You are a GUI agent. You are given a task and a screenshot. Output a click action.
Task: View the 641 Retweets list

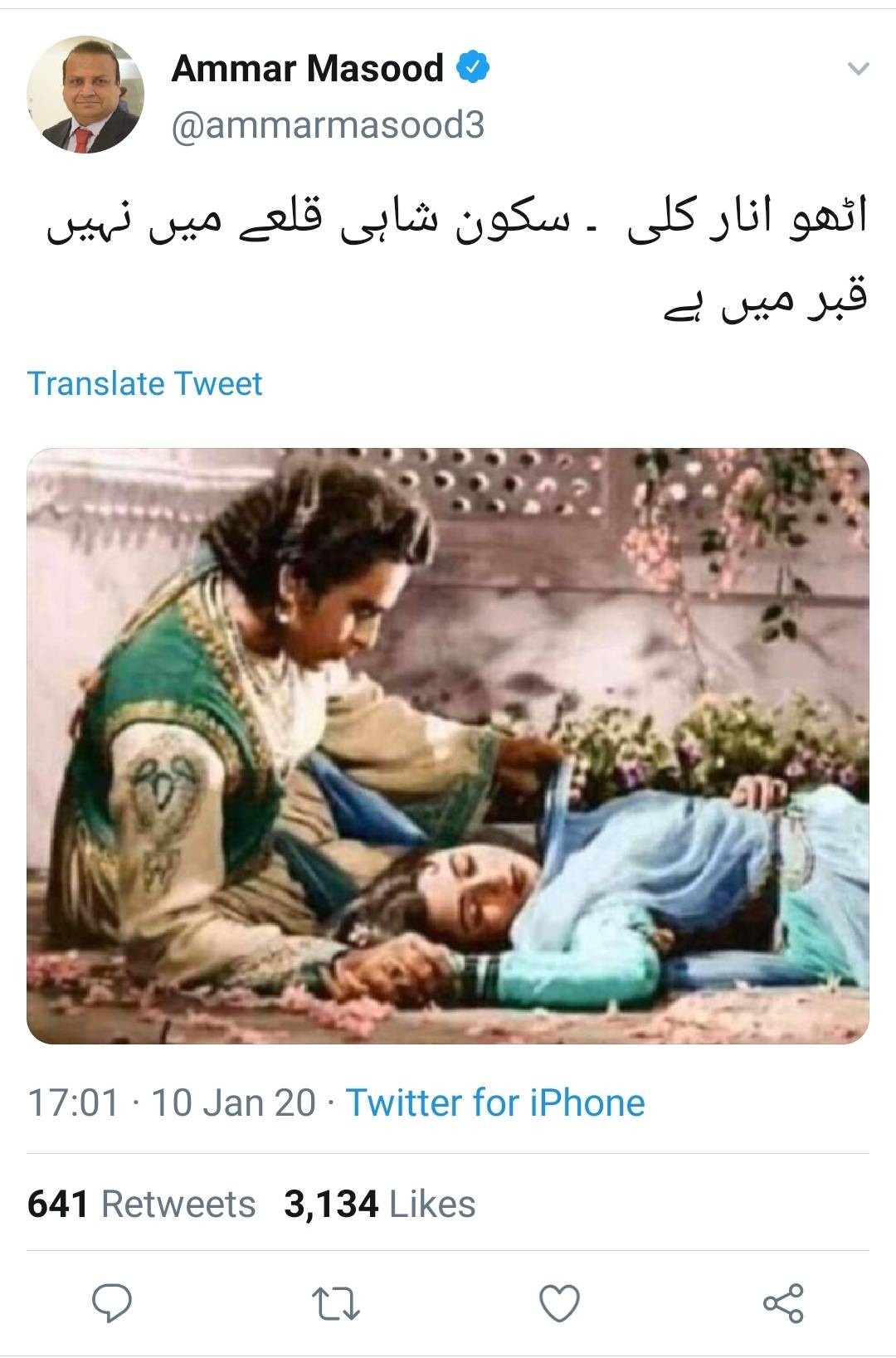pos(141,1204)
